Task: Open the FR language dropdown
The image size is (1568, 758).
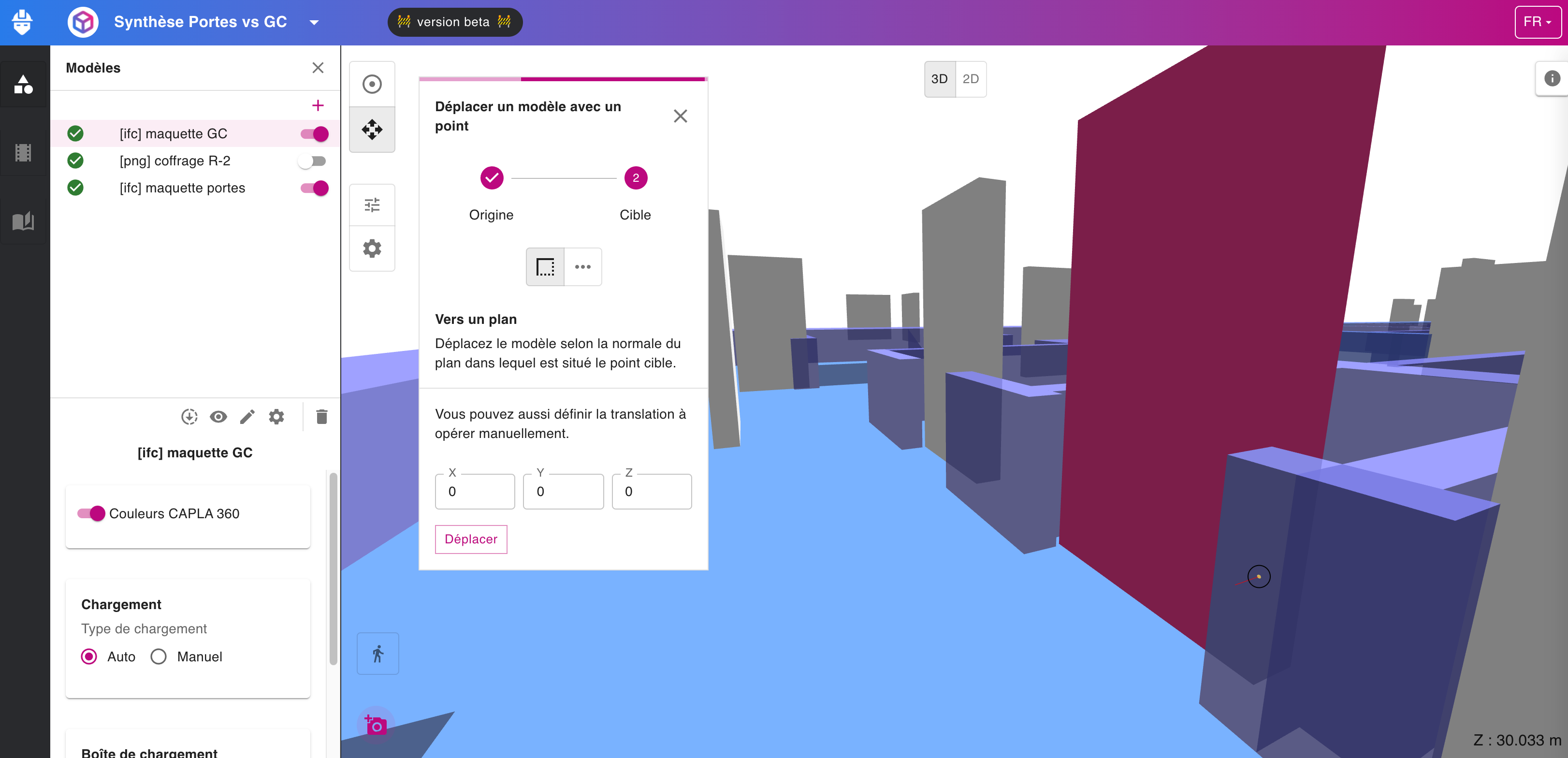Action: click(x=1538, y=22)
